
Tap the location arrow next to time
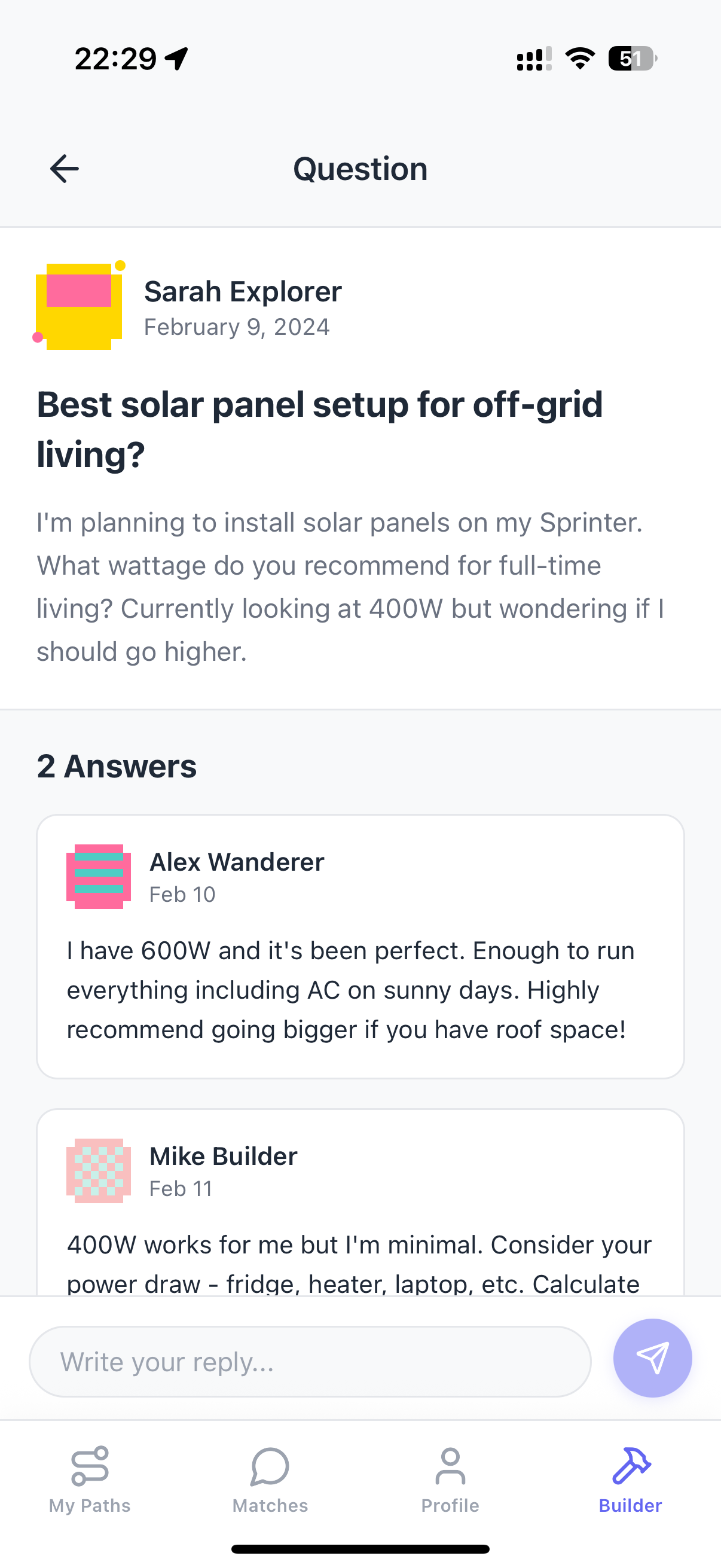[177, 59]
